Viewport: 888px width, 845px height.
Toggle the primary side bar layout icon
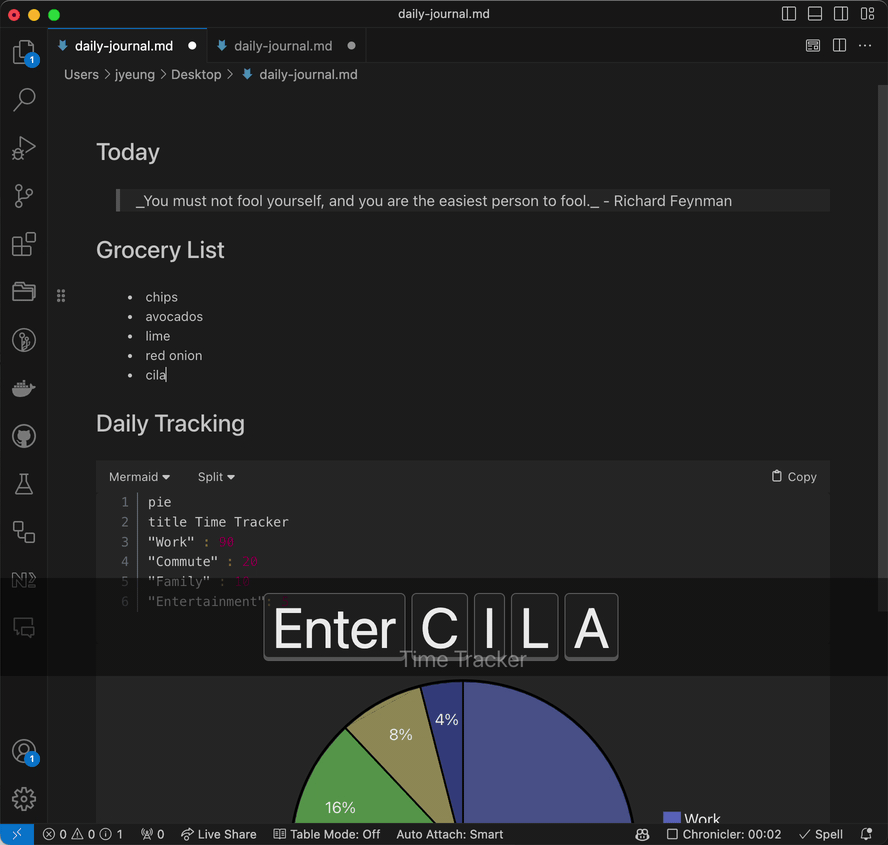(x=789, y=14)
